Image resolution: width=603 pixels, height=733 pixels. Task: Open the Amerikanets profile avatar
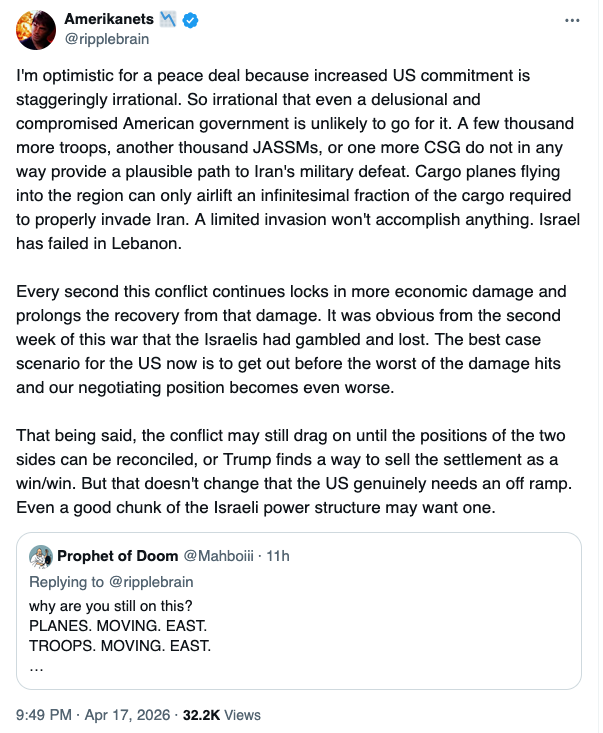point(35,30)
